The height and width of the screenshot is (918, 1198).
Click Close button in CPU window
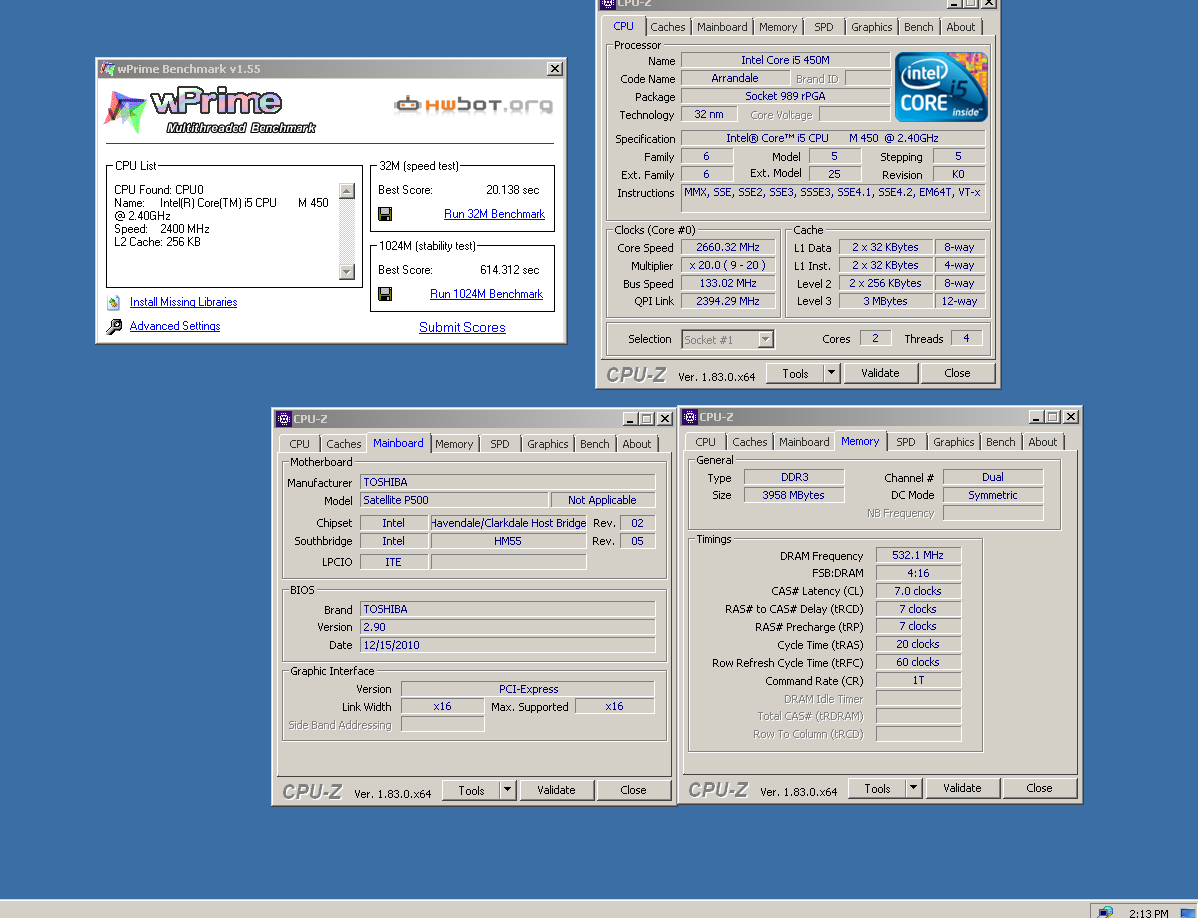click(957, 373)
